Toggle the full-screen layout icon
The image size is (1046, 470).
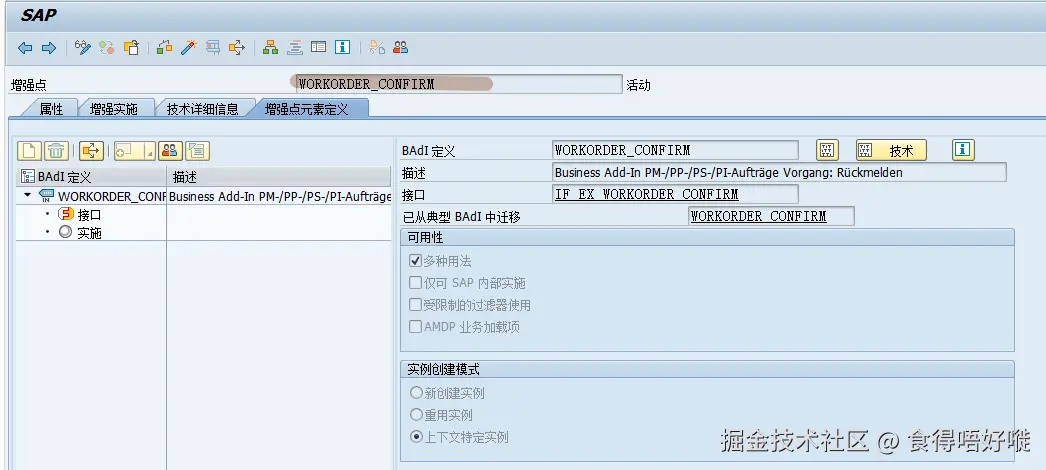coord(319,48)
